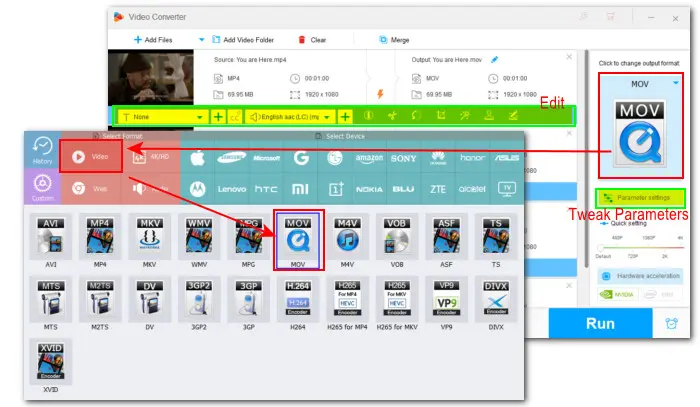700x407 pixels.
Task: Select the MPG format icon
Action: [x=249, y=237]
